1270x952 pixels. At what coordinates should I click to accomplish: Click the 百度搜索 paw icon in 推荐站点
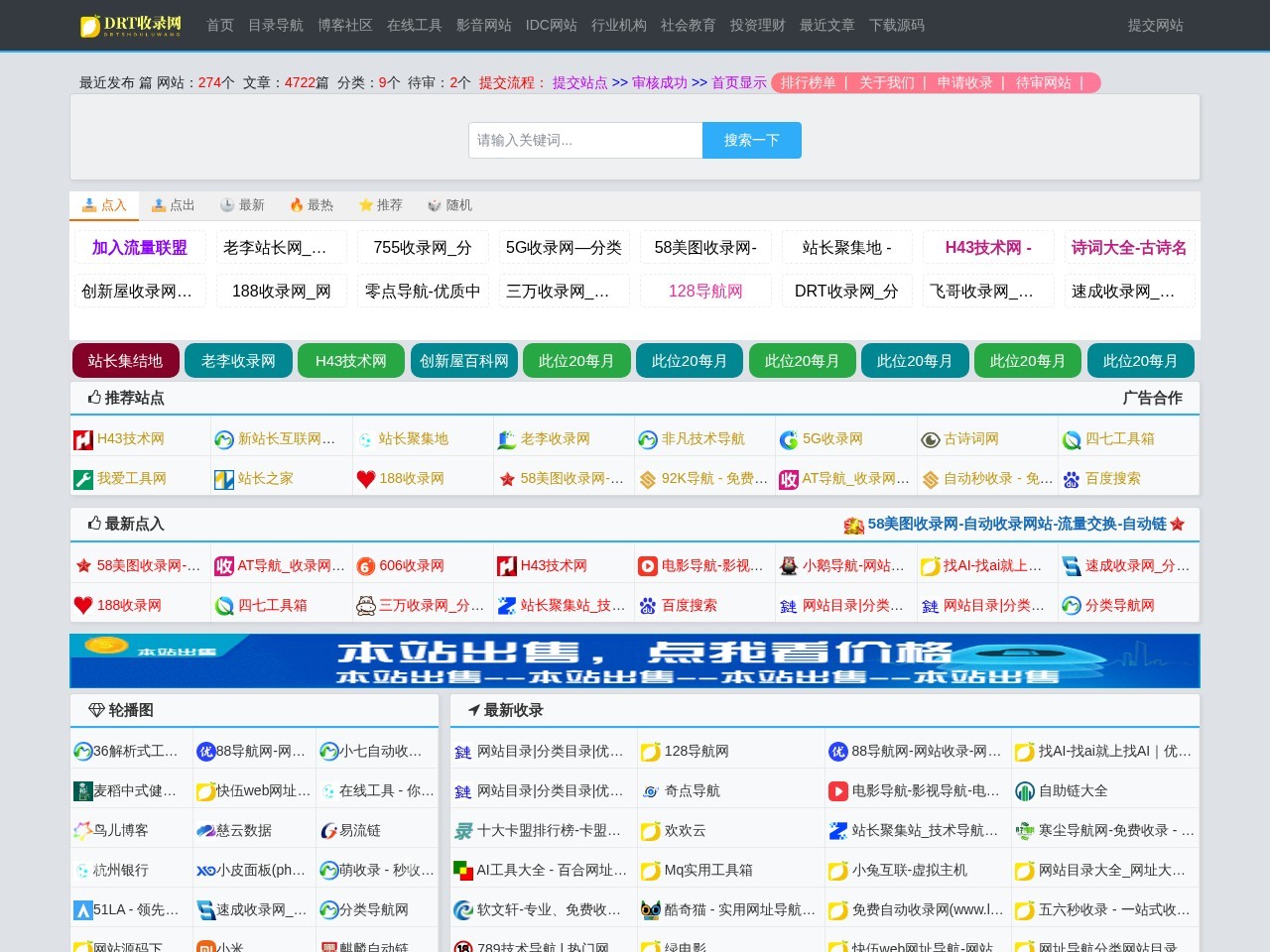1072,479
